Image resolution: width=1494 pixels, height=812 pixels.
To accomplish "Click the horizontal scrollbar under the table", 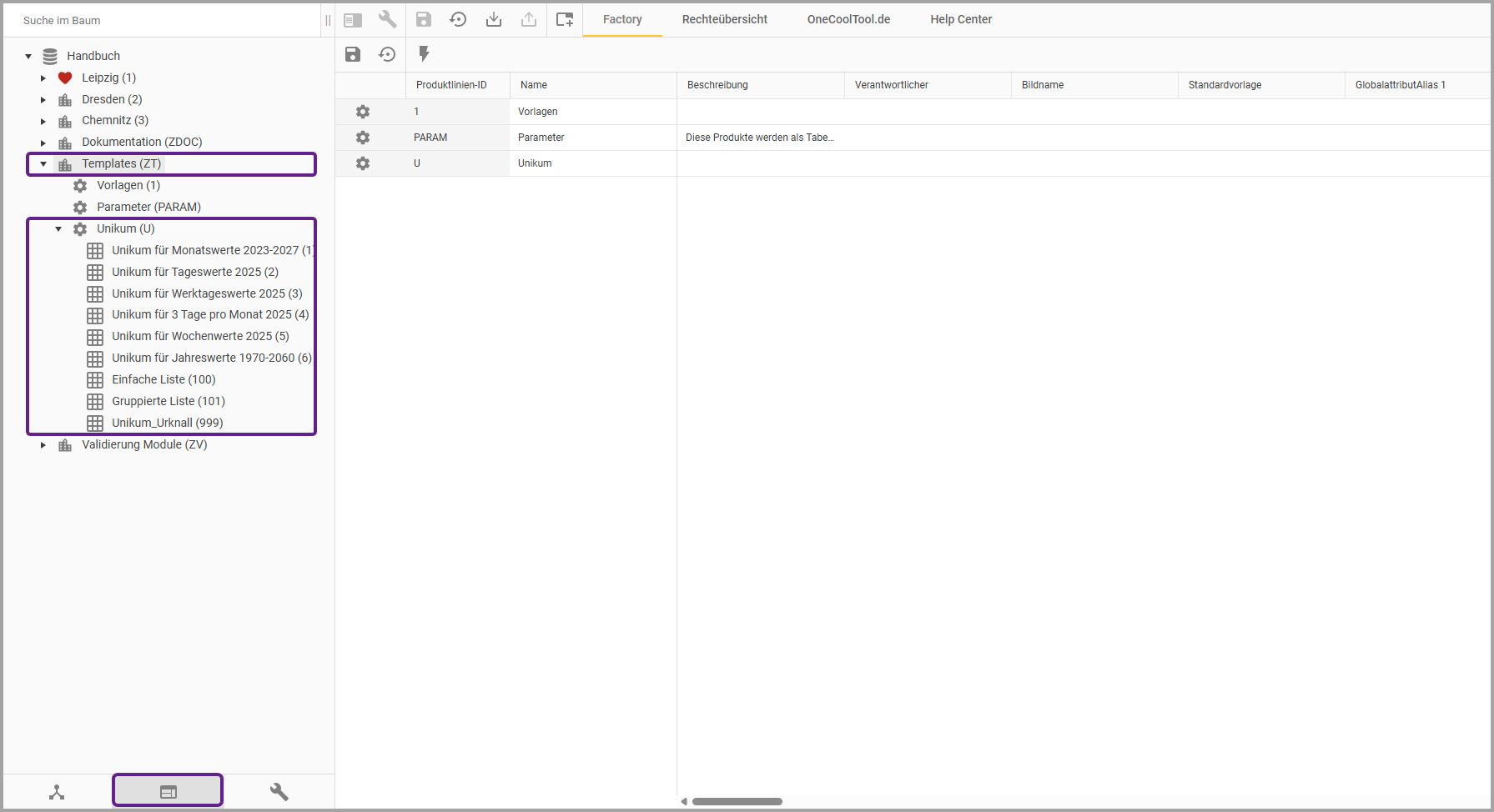I will pos(737,801).
